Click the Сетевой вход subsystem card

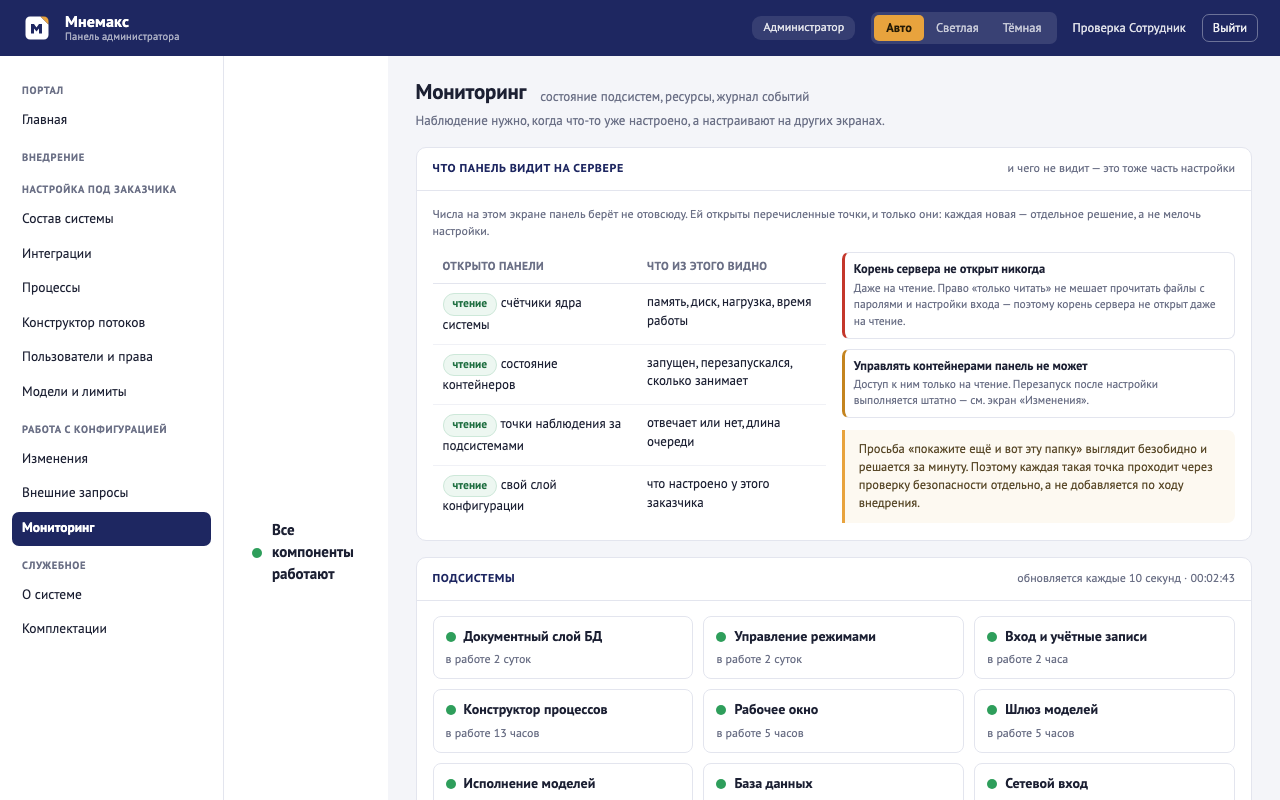(x=1104, y=783)
